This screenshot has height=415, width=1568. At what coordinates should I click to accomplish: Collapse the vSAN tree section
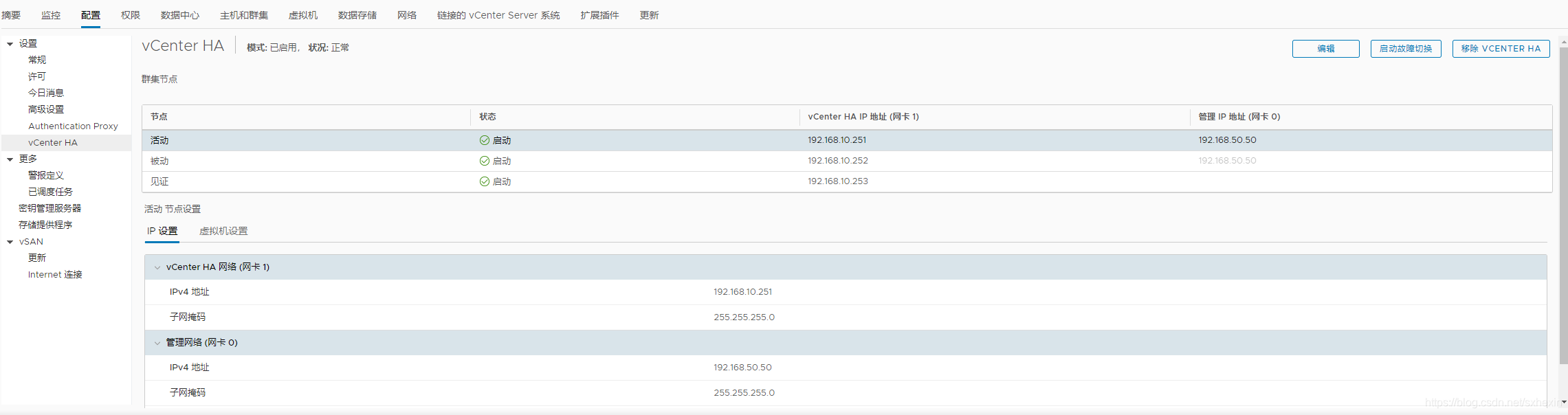pyautogui.click(x=10, y=242)
